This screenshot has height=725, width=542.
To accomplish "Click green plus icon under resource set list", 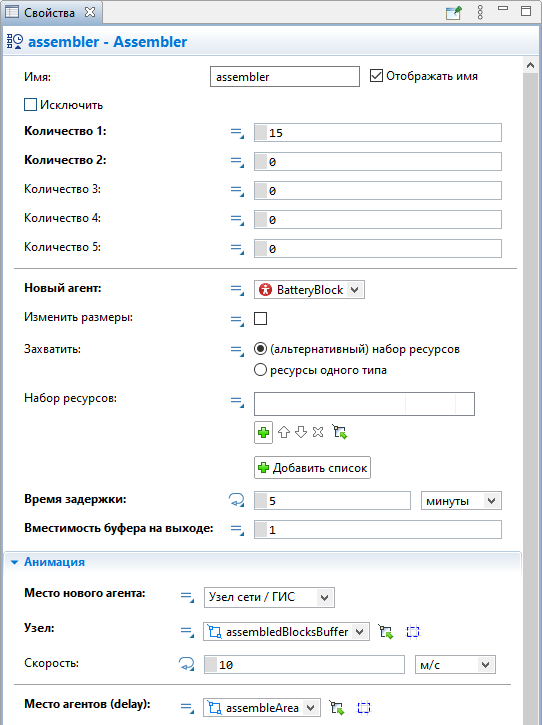I will coord(263,432).
